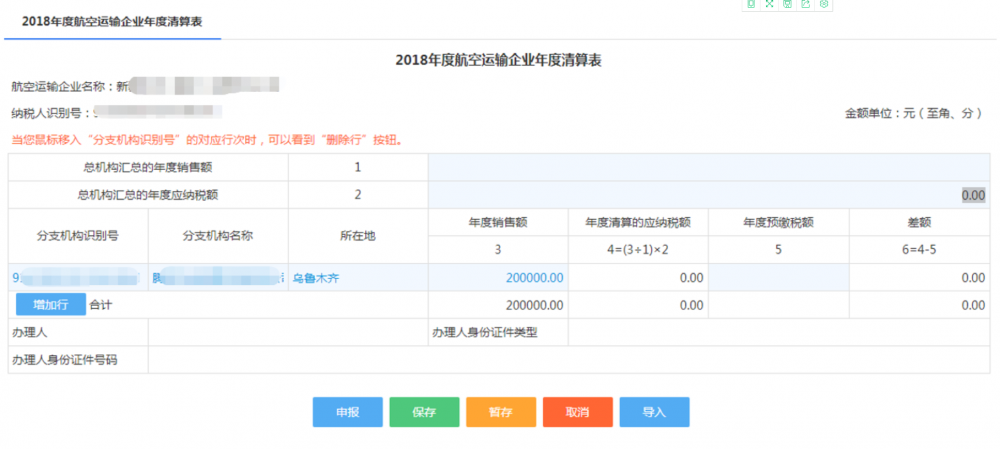Click the 导入 import button
Screen dimensions: 1000x449
click(654, 412)
